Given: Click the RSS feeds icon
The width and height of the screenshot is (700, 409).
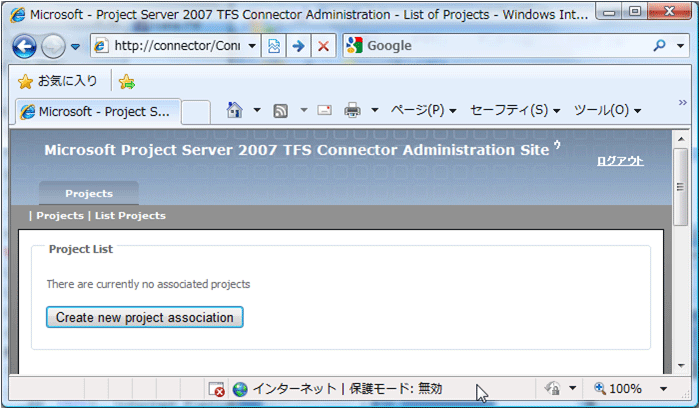Looking at the screenshot, I should click(x=280, y=110).
